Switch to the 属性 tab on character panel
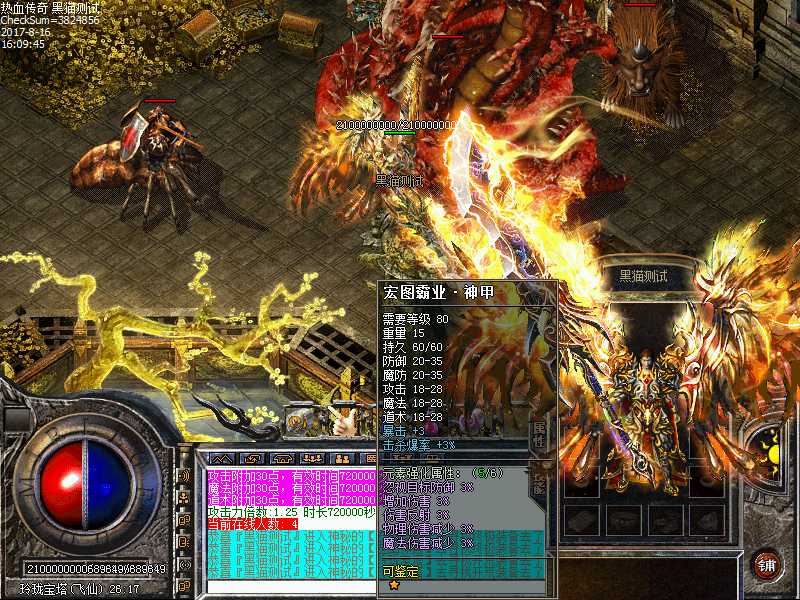Image resolution: width=800 pixels, height=600 pixels. pyautogui.click(x=539, y=434)
